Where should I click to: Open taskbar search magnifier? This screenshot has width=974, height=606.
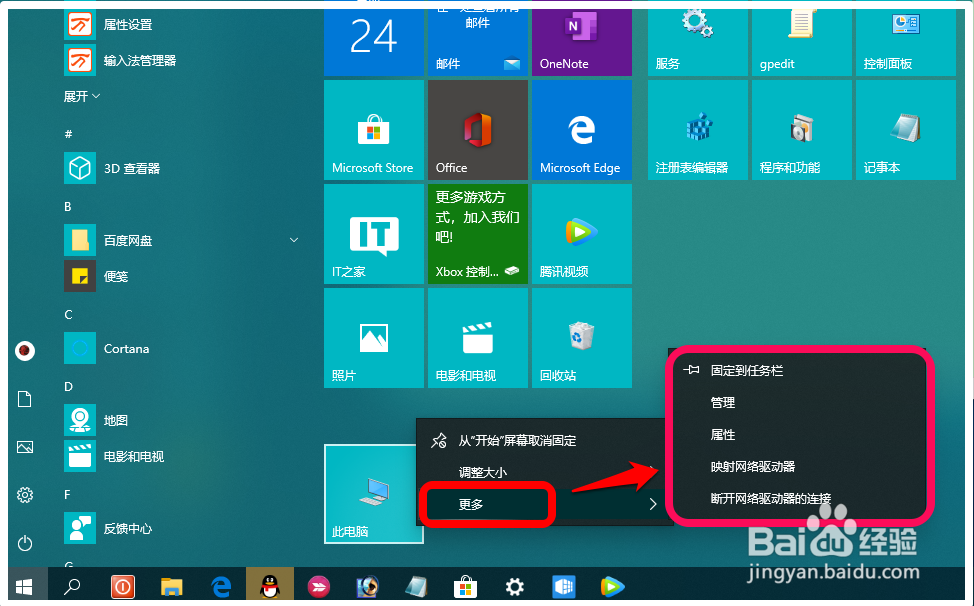click(73, 586)
